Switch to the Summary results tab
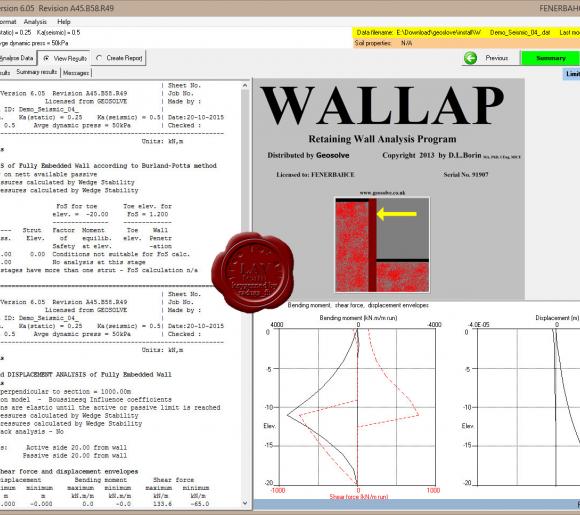Screen dimensions: 580x515 point(37,72)
